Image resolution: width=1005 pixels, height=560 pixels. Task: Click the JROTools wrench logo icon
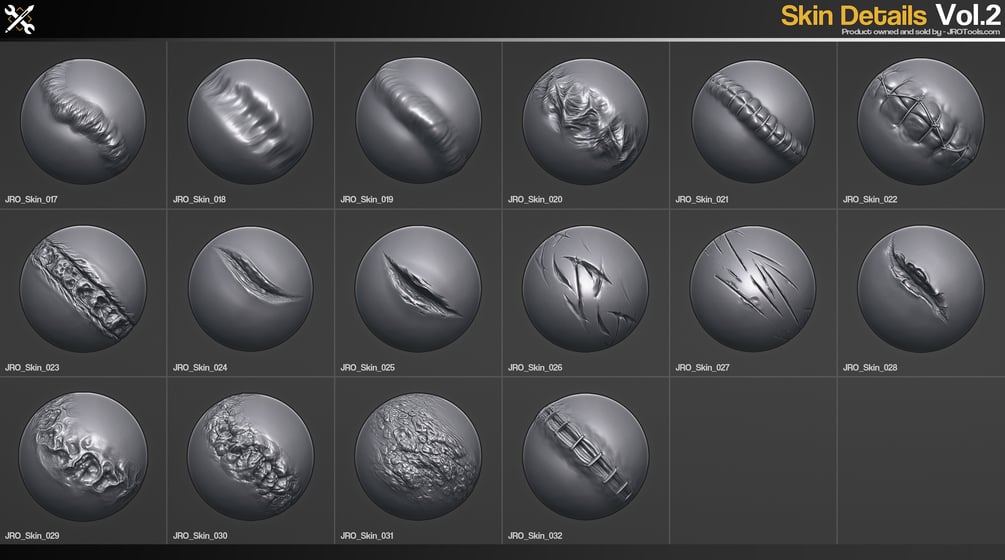click(x=20, y=19)
